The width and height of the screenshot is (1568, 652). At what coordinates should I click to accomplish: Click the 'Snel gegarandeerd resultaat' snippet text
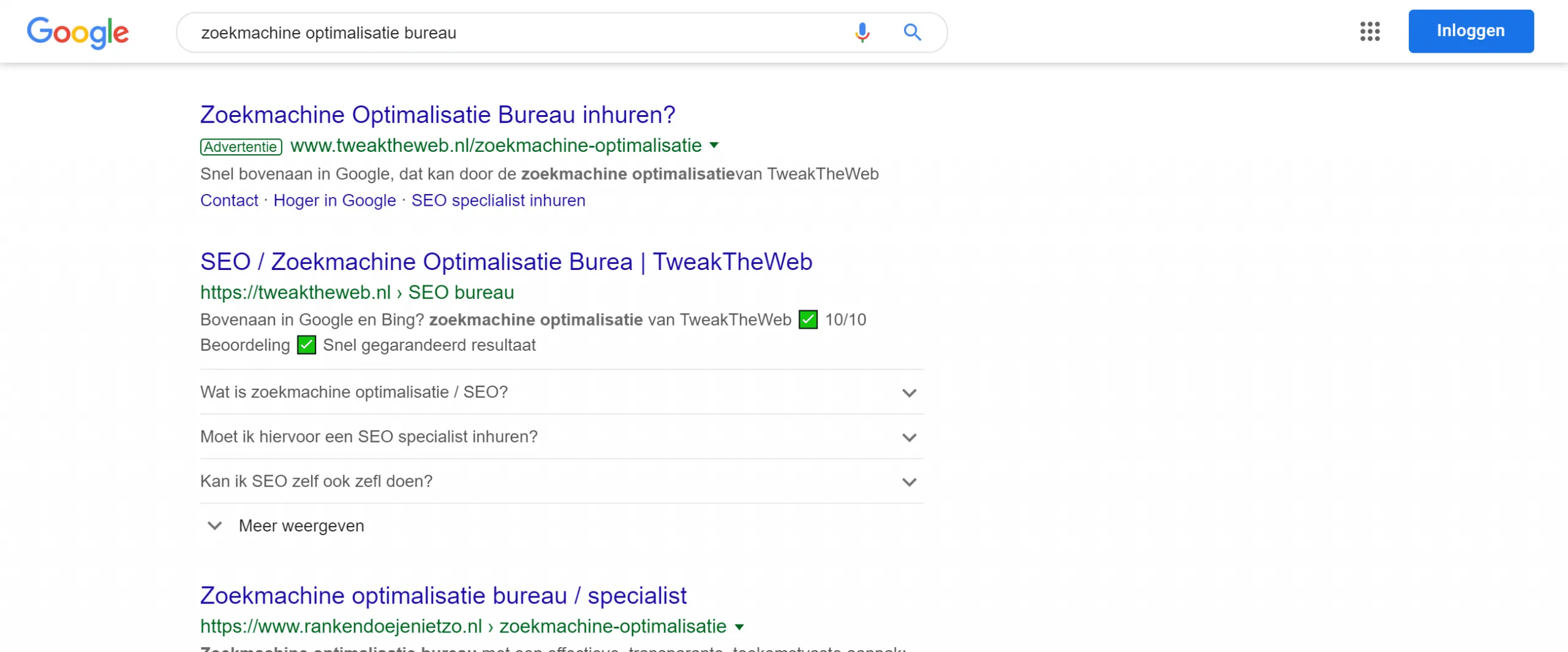coord(429,345)
